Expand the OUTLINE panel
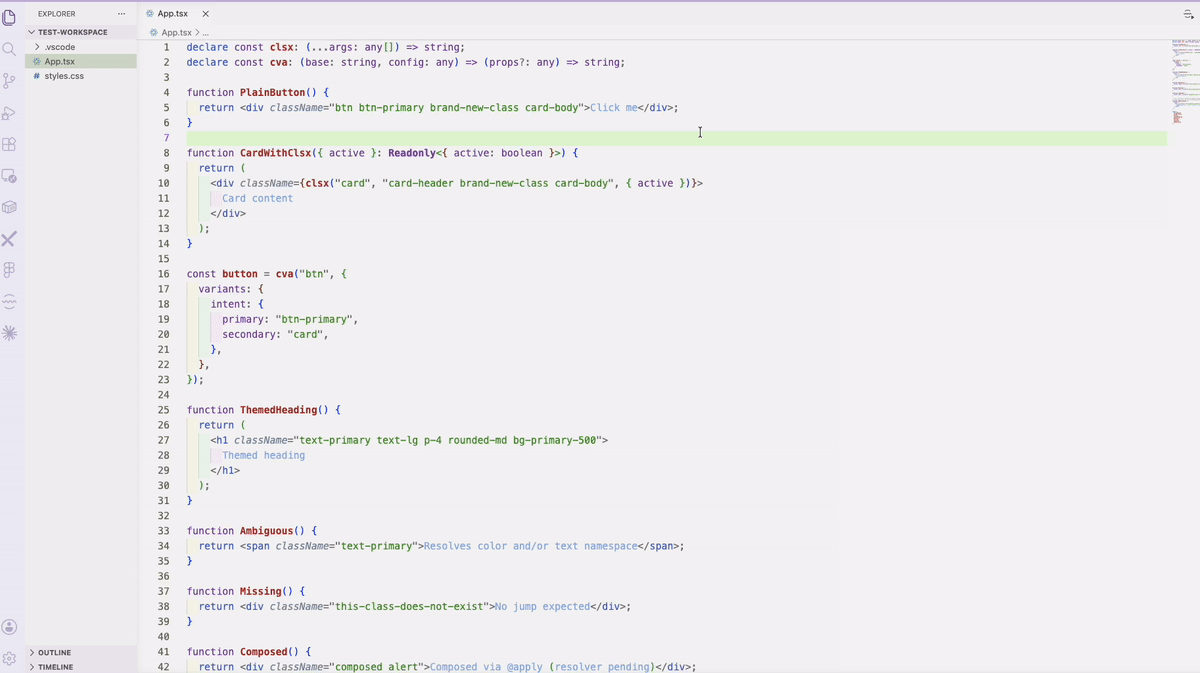 [82, 652]
